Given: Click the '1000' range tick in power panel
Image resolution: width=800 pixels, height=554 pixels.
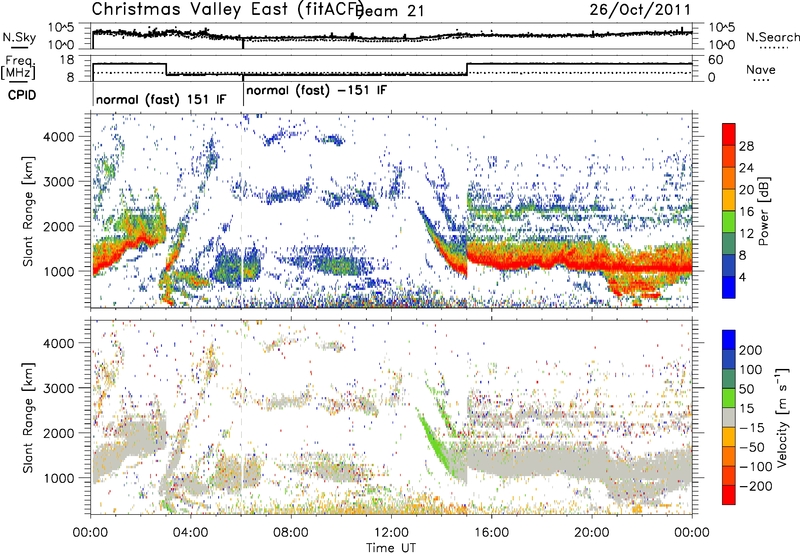Looking at the screenshot, I should pos(58,271).
